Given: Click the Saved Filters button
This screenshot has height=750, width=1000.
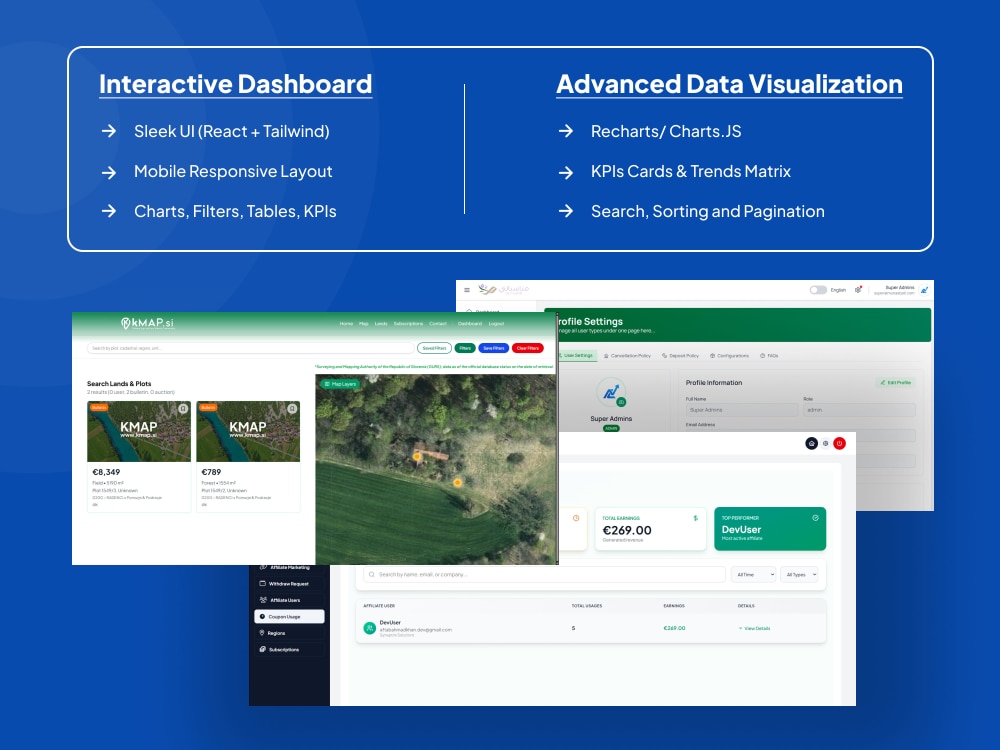Looking at the screenshot, I should 434,348.
